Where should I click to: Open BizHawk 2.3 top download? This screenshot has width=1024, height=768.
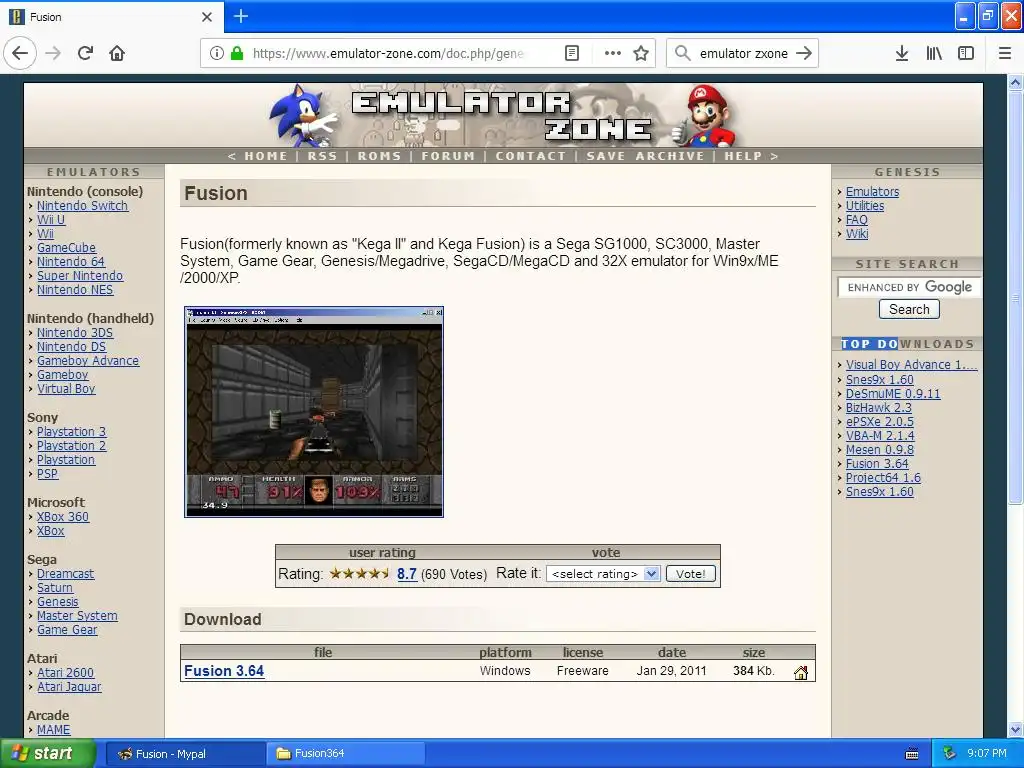click(878, 408)
